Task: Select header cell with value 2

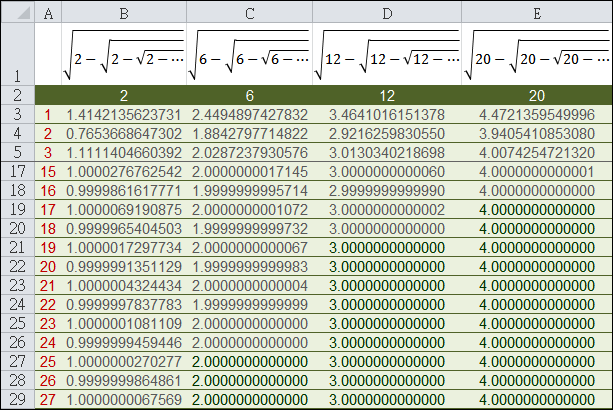Action: pyautogui.click(x=124, y=95)
